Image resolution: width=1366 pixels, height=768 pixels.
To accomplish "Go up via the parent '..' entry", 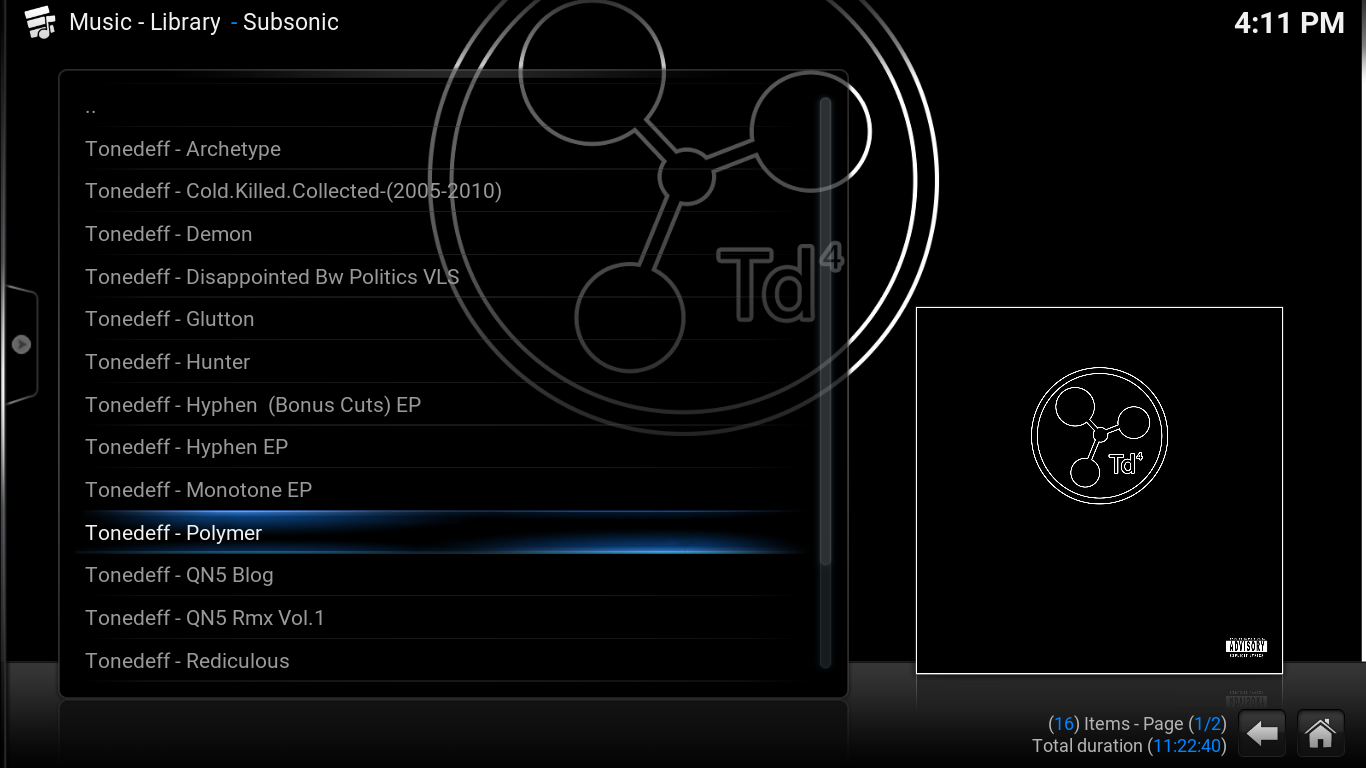I will point(91,108).
